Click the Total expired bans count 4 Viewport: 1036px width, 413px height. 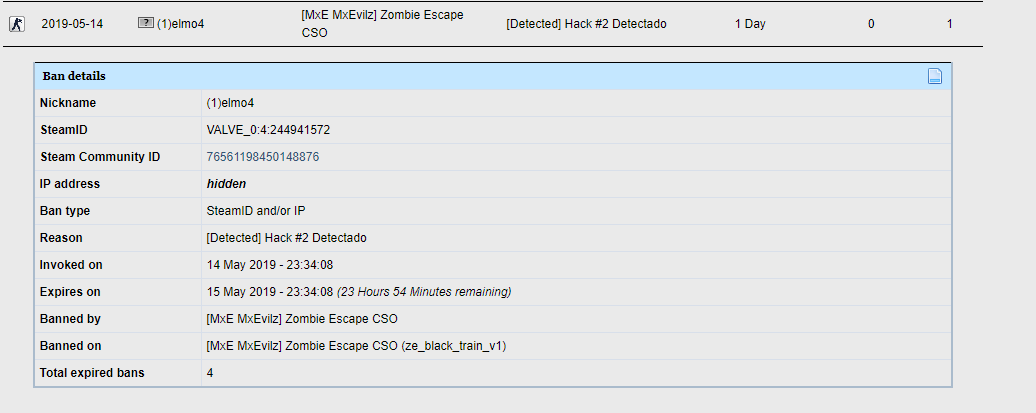(209, 373)
